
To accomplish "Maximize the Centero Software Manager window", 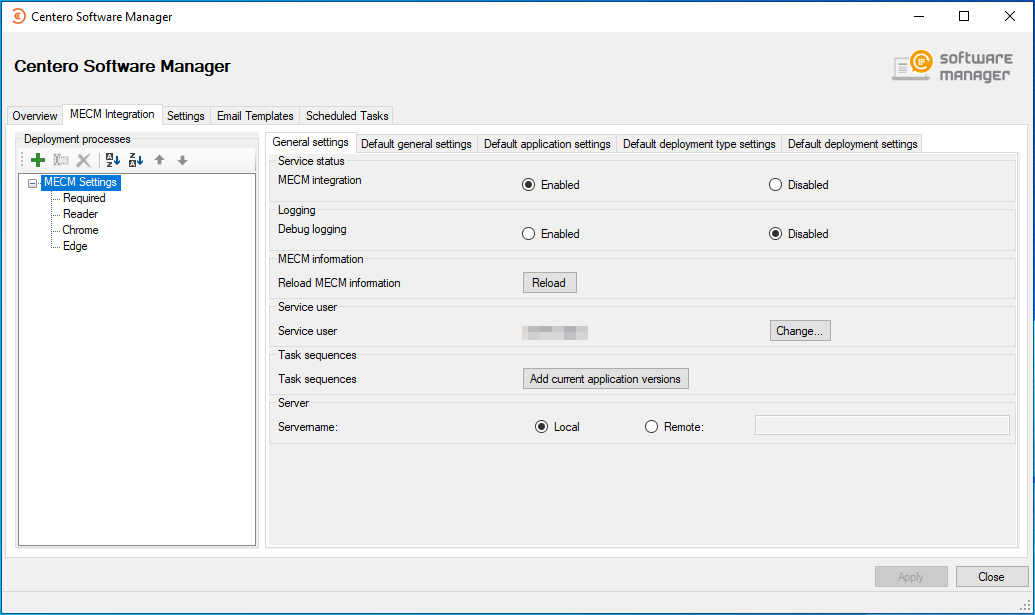I will tap(964, 16).
